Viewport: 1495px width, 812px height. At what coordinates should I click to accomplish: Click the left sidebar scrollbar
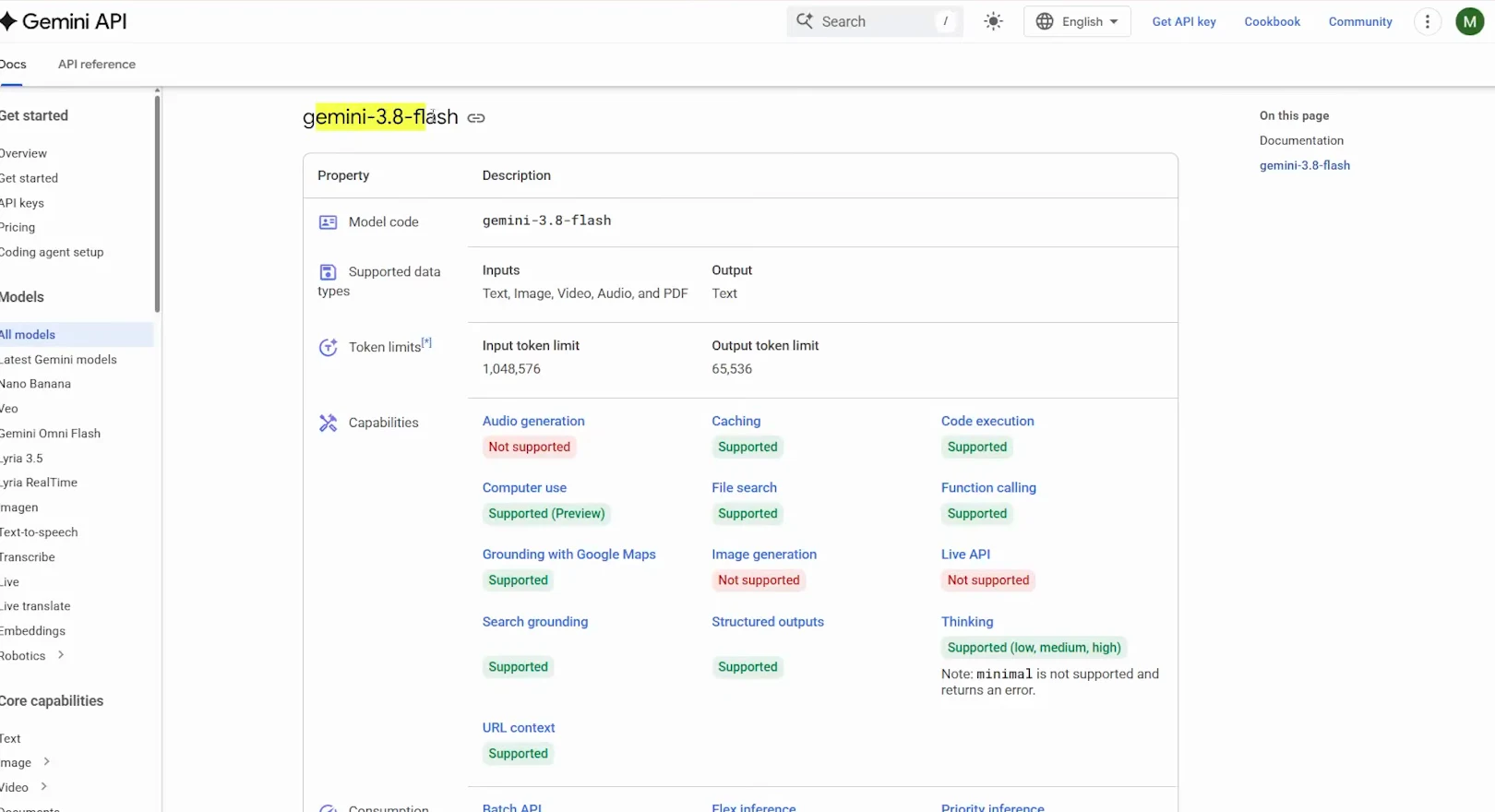point(157,203)
